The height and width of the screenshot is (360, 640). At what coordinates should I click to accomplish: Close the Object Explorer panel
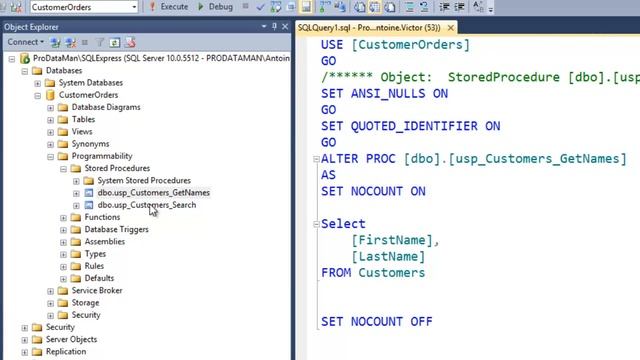click(x=285, y=27)
